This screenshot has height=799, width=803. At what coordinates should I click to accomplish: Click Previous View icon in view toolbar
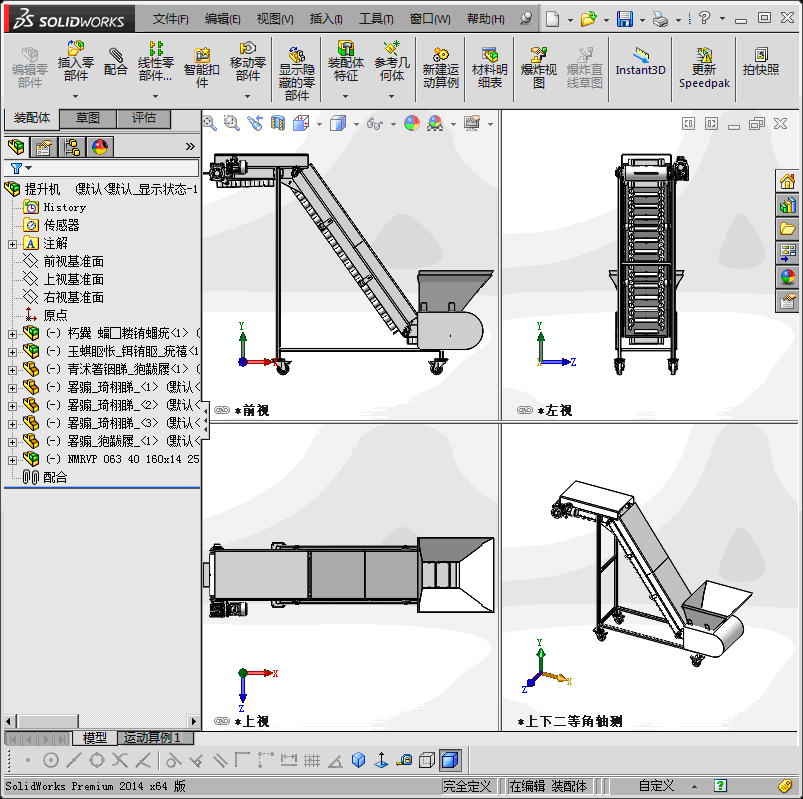click(x=255, y=123)
